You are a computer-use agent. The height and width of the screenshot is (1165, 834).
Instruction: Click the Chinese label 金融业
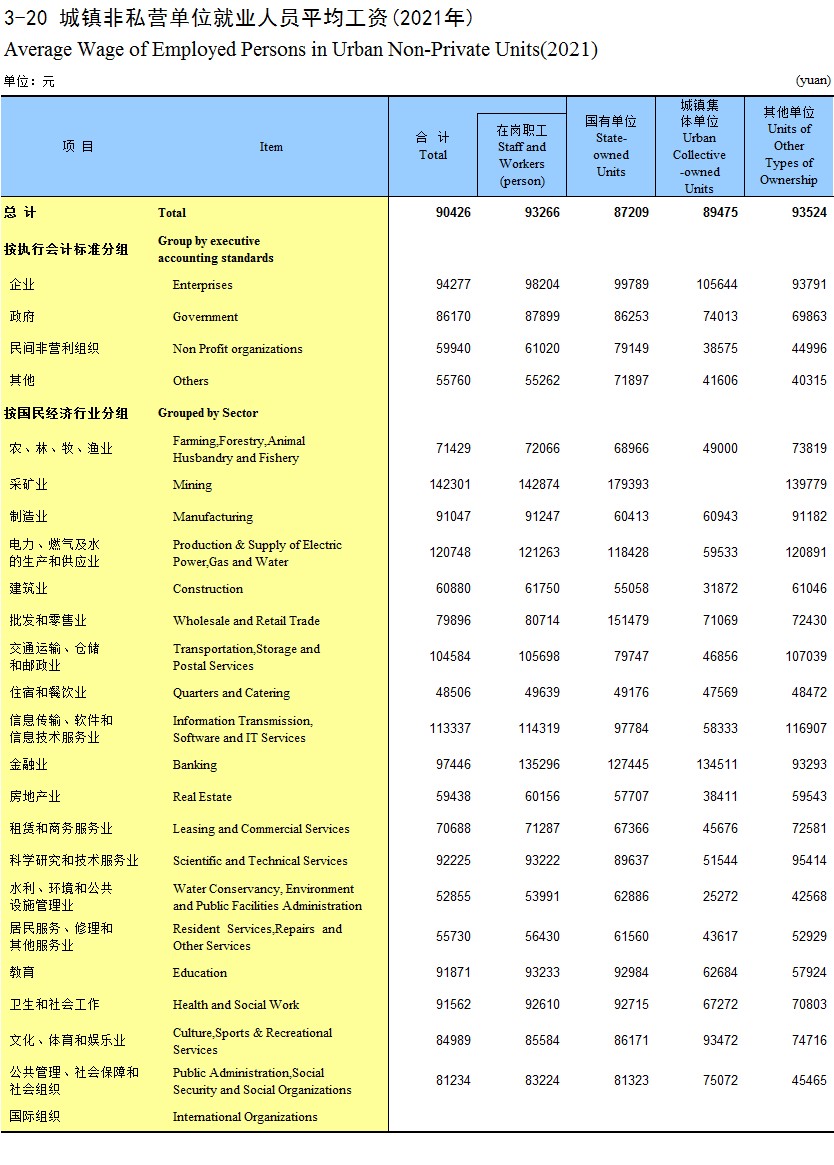tap(28, 765)
